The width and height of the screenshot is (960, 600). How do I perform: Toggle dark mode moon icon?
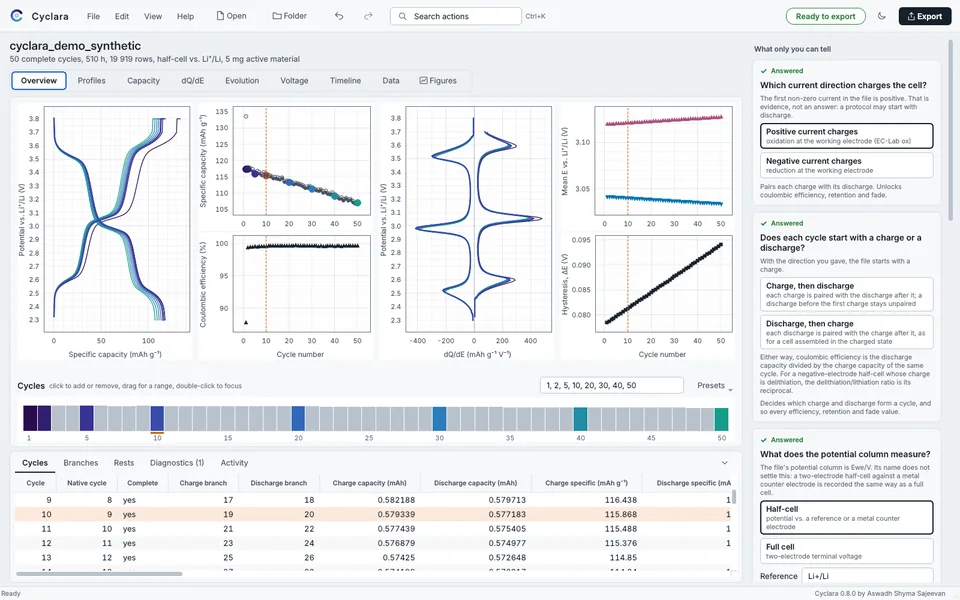[882, 16]
